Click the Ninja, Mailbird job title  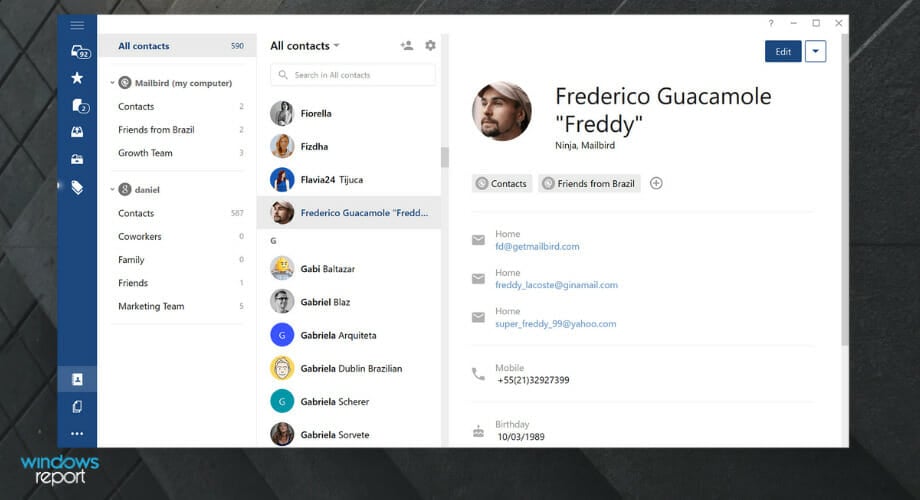(585, 145)
